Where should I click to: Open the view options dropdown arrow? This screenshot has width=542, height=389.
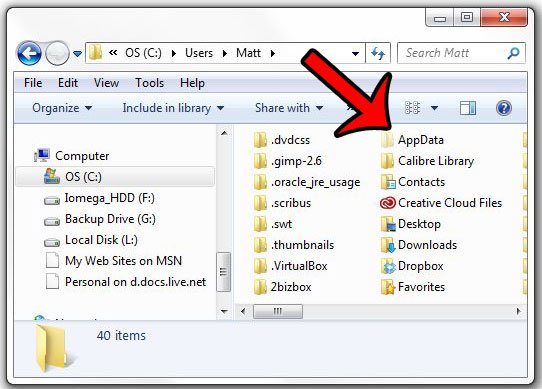[x=434, y=108]
